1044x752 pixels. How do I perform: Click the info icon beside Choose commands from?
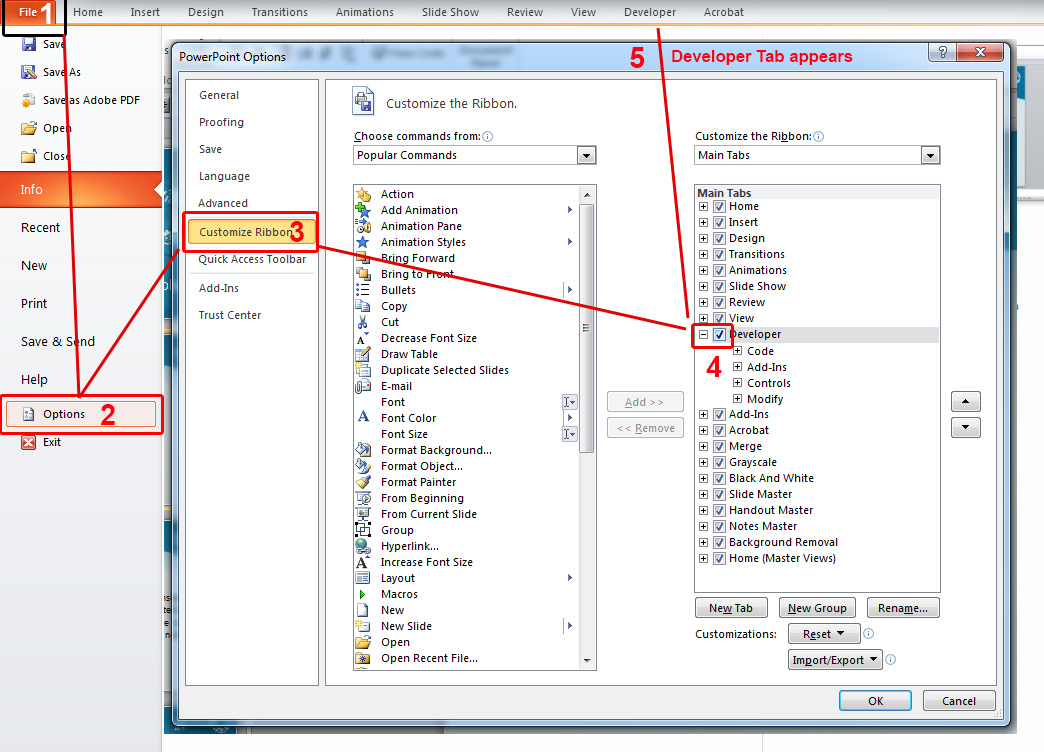tap(487, 137)
